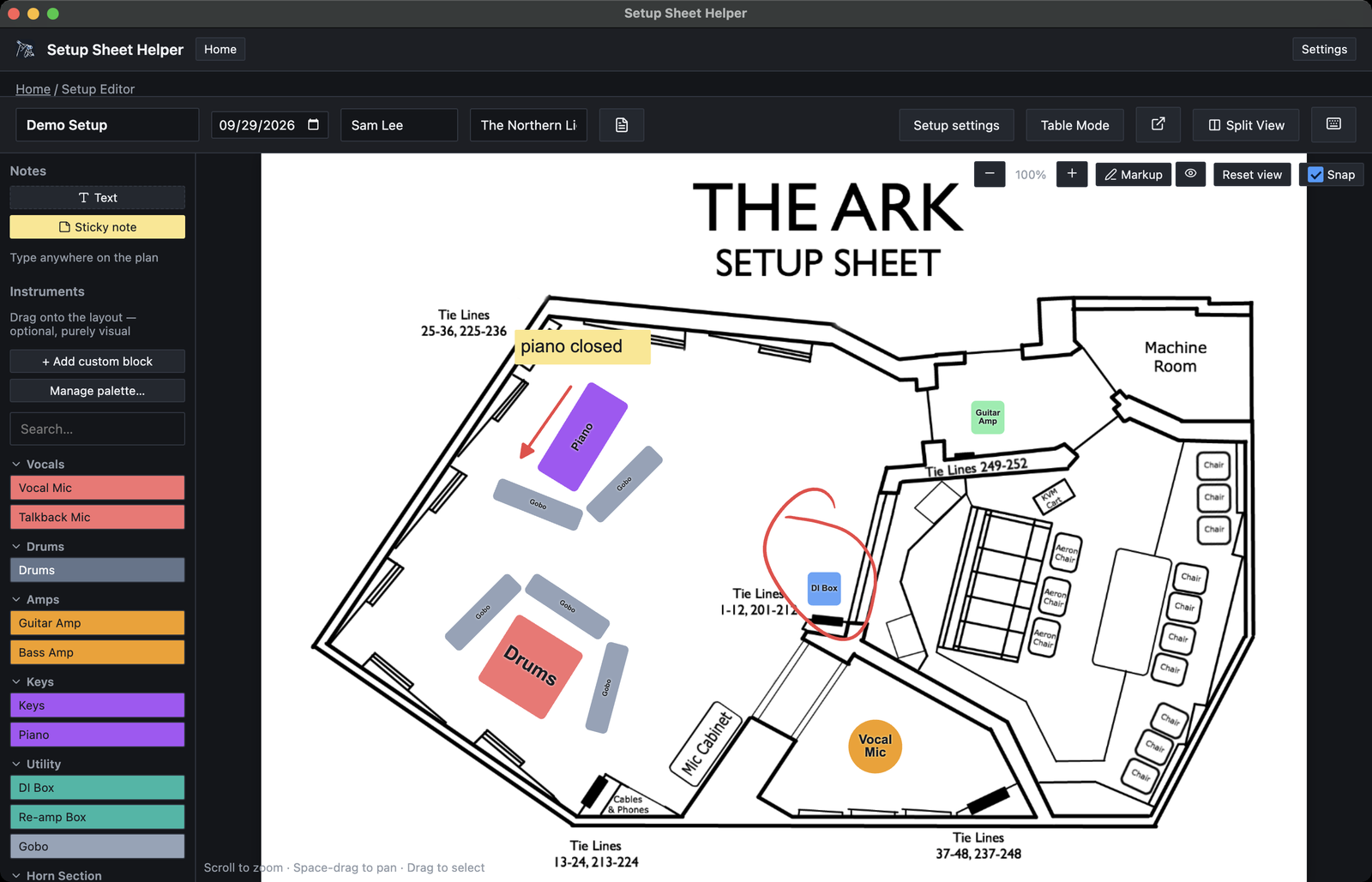Click the Setup Sheet Helper logo icon
The height and width of the screenshot is (882, 1372).
[26, 50]
